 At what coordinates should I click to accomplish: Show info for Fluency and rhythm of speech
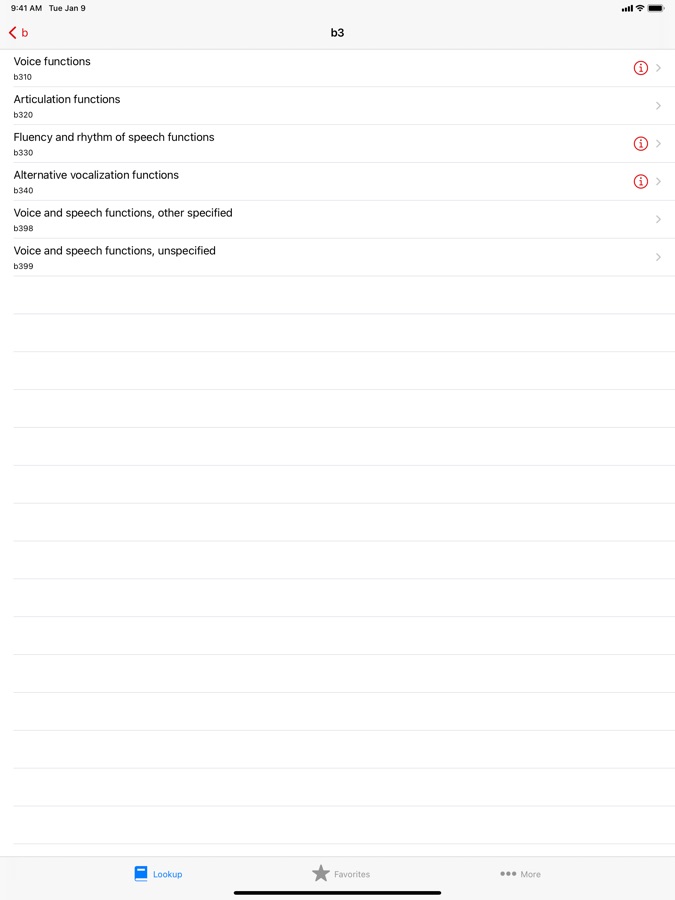tap(641, 144)
